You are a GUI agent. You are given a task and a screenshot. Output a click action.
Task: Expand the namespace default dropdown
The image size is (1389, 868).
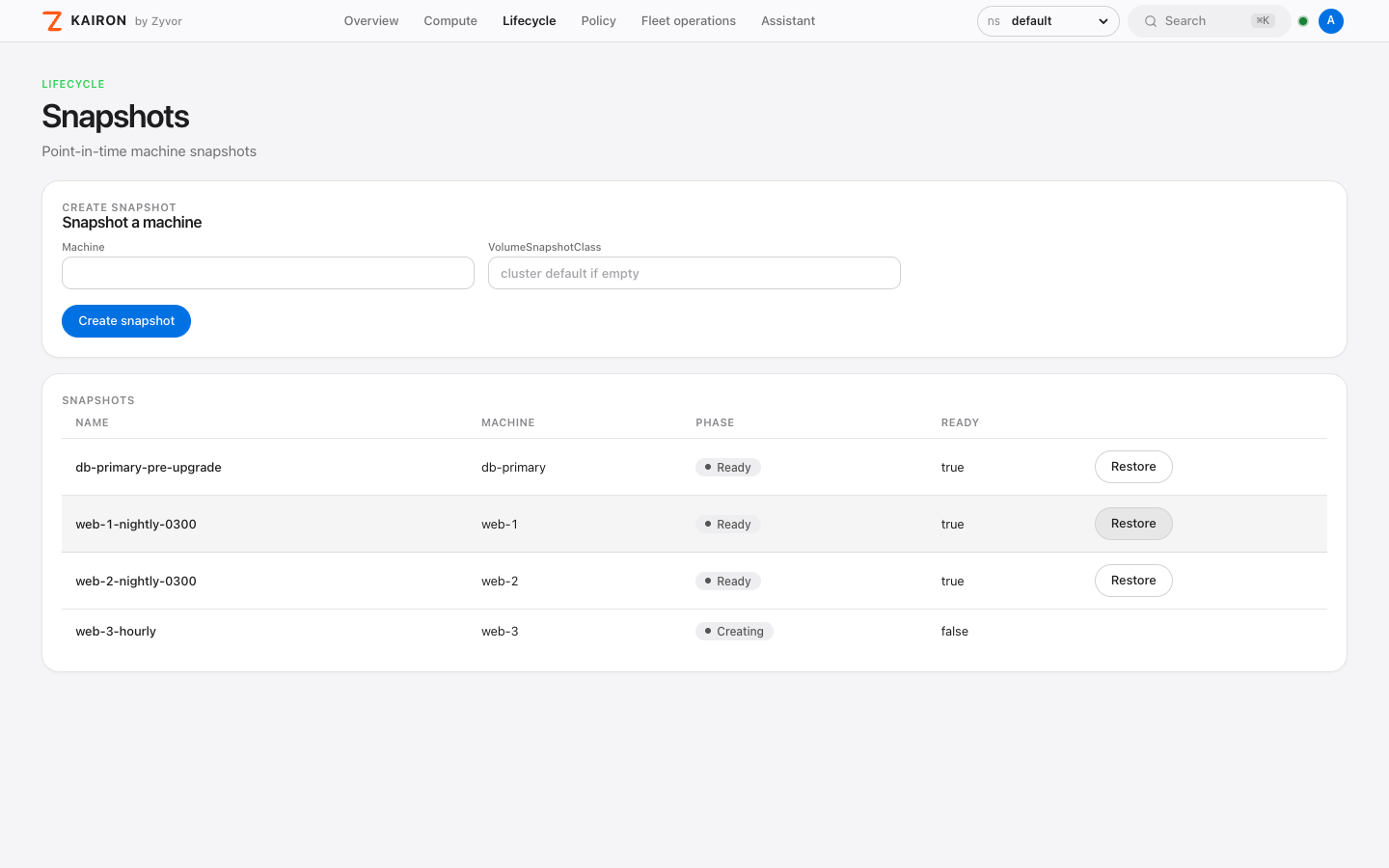(1048, 21)
